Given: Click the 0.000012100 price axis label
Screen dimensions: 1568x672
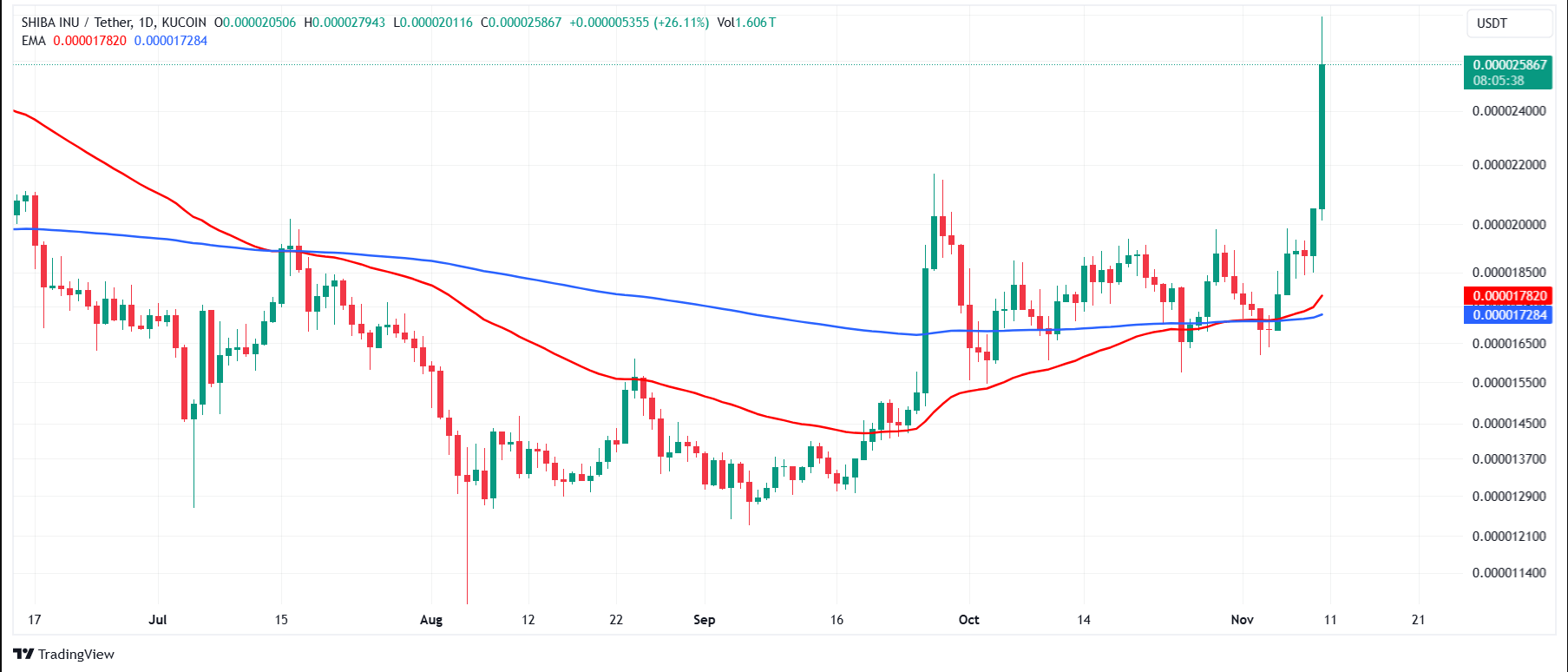Looking at the screenshot, I should click(x=1509, y=537).
